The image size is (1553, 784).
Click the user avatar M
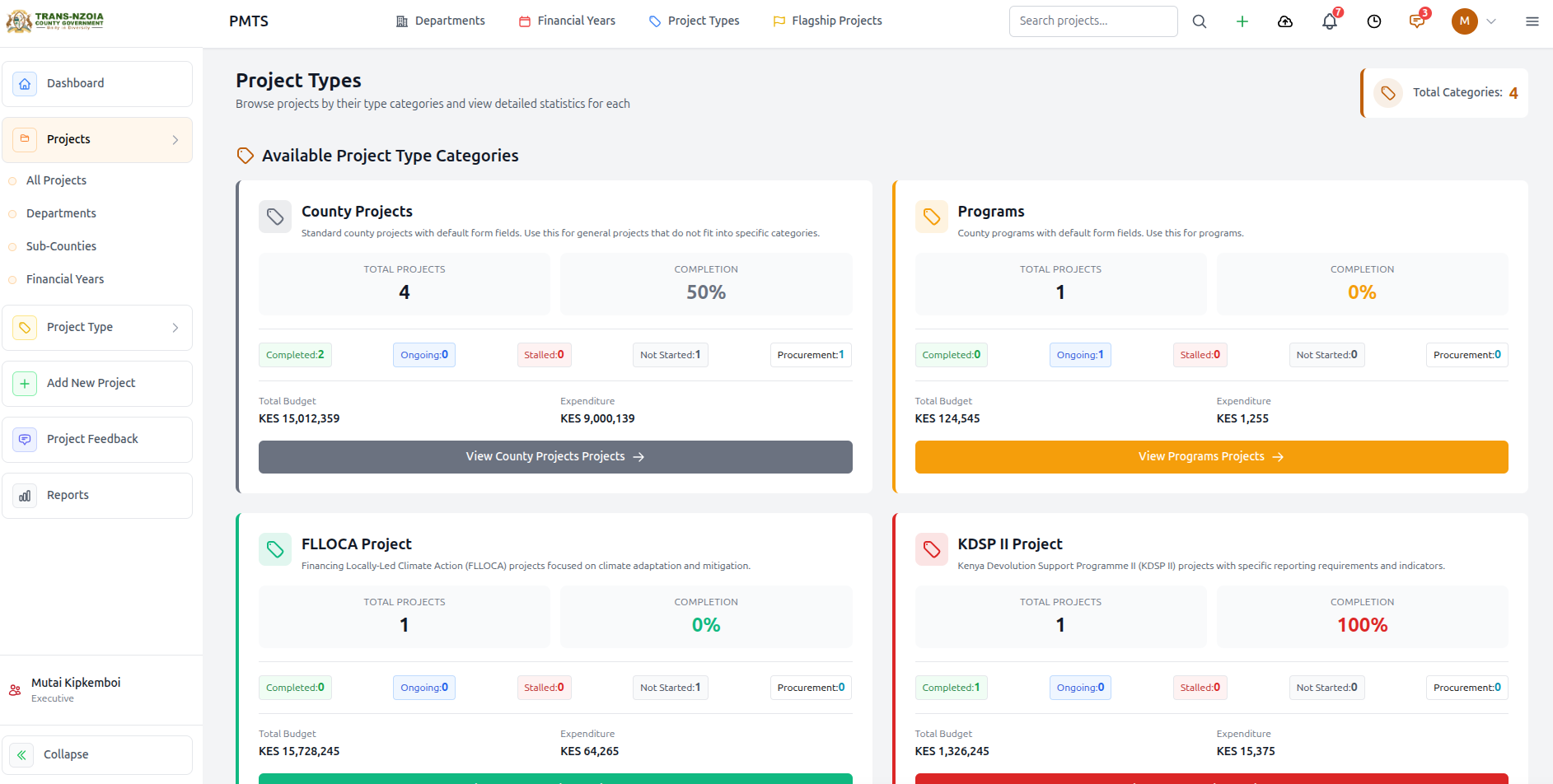pos(1464,21)
